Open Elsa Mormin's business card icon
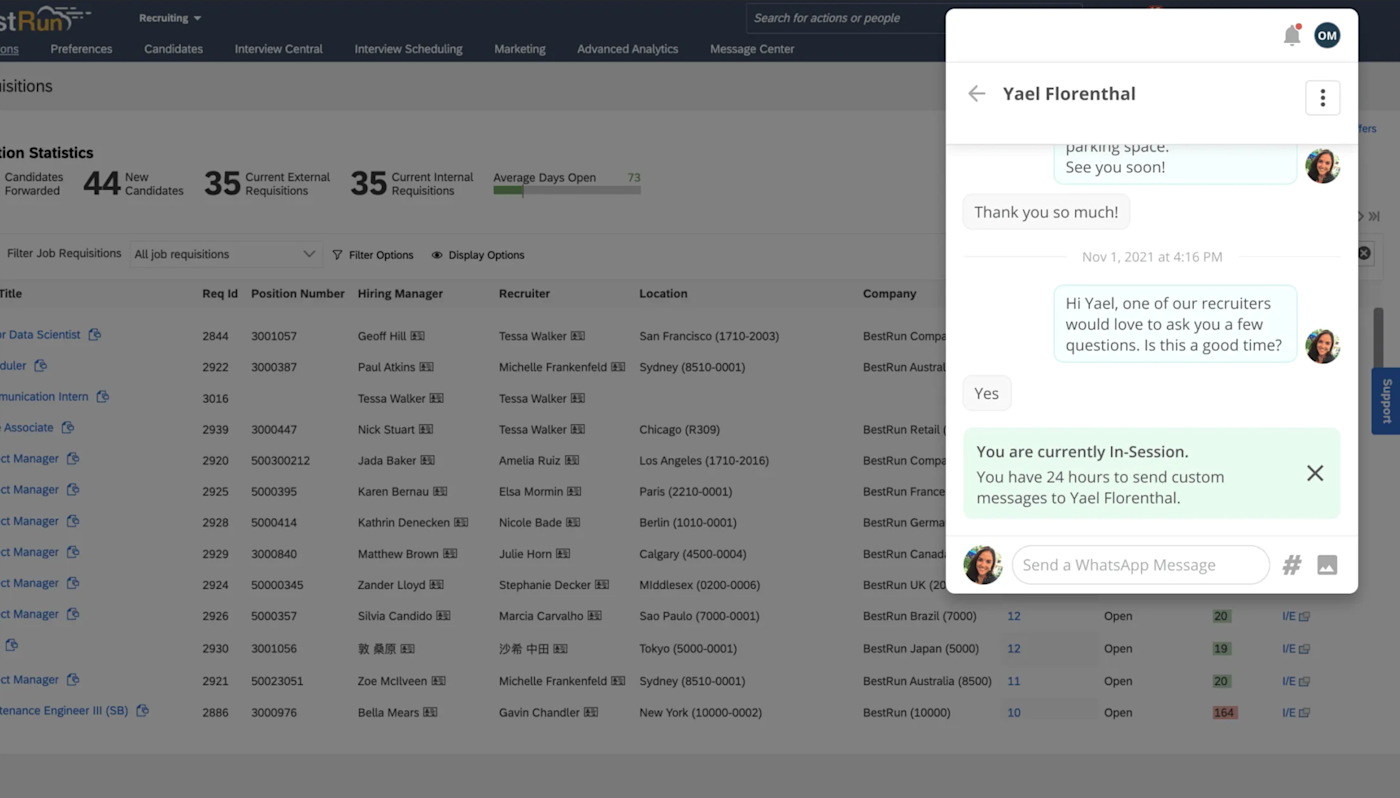 [x=574, y=491]
